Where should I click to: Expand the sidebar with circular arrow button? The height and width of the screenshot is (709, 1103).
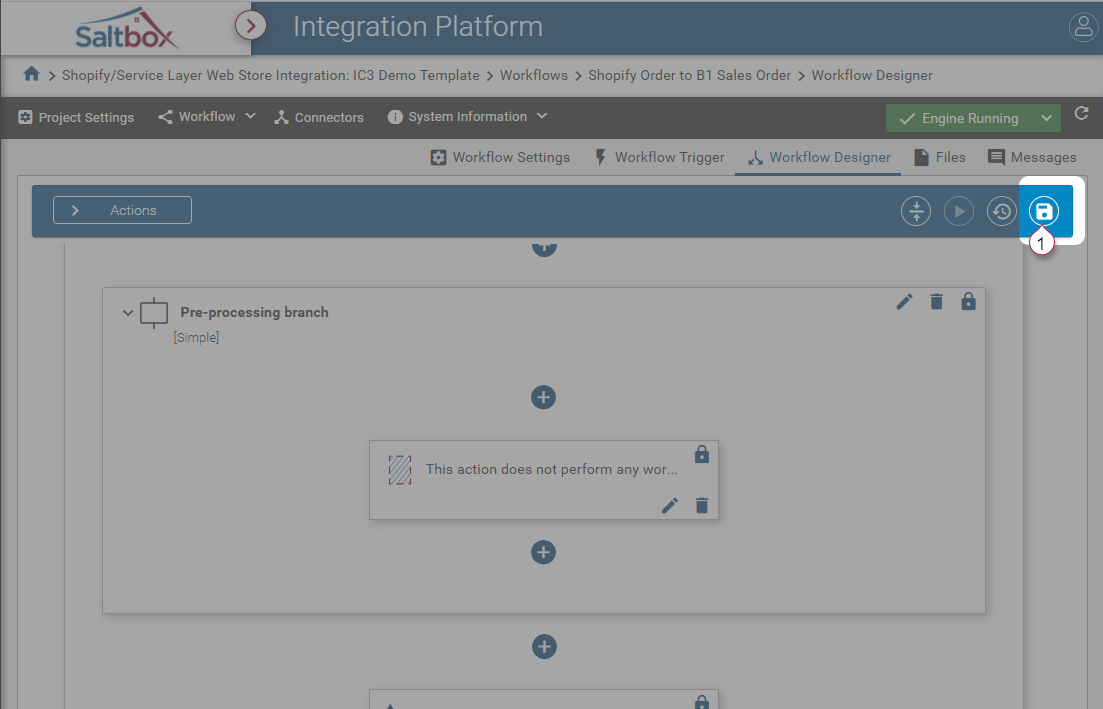click(250, 26)
